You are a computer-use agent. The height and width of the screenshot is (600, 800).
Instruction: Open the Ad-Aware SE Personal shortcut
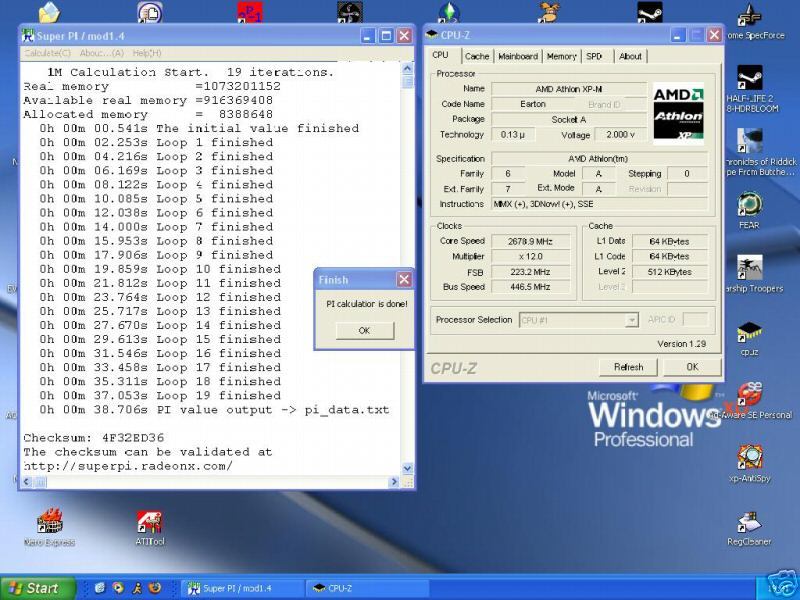coord(751,400)
